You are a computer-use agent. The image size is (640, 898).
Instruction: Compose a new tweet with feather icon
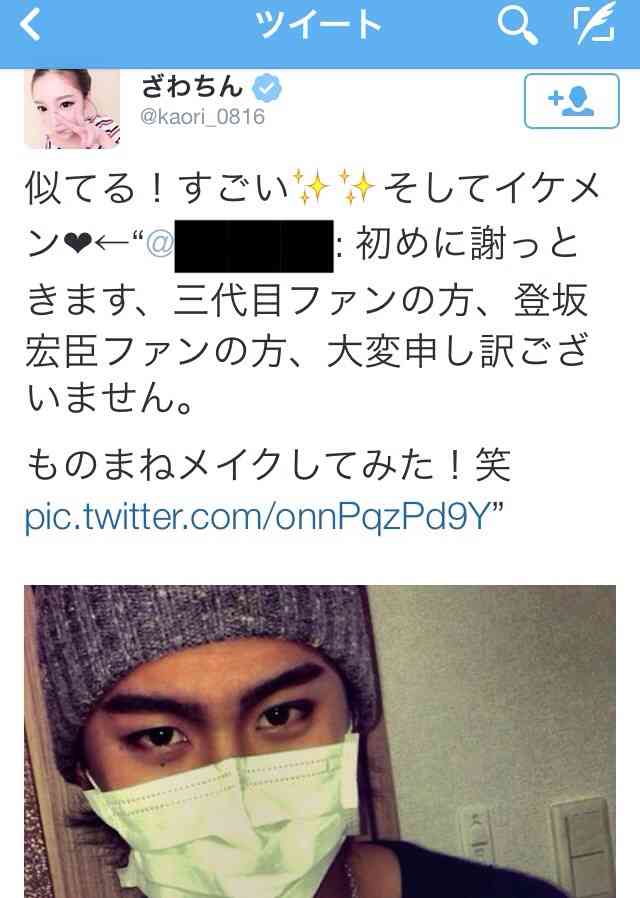pyautogui.click(x=595, y=26)
